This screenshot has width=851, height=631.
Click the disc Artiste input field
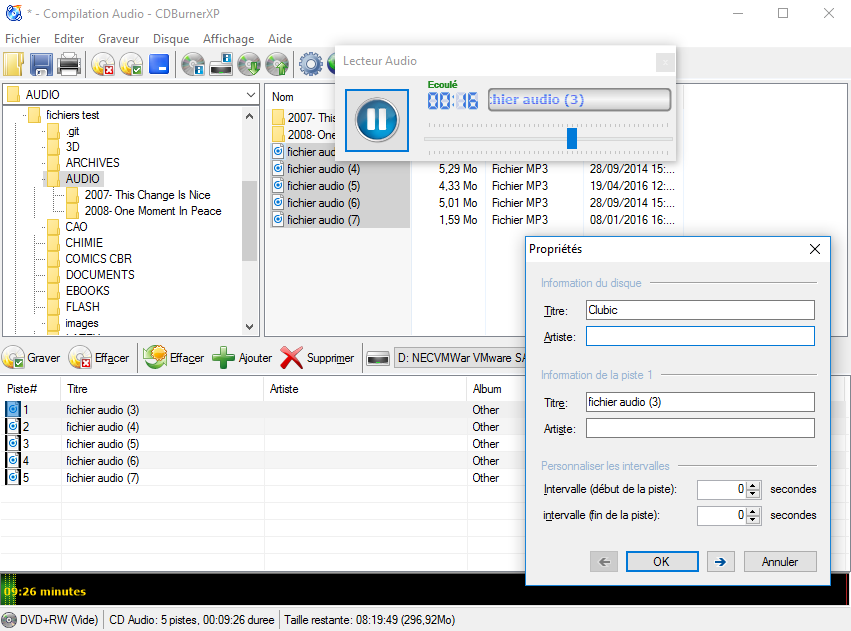[x=700, y=336]
